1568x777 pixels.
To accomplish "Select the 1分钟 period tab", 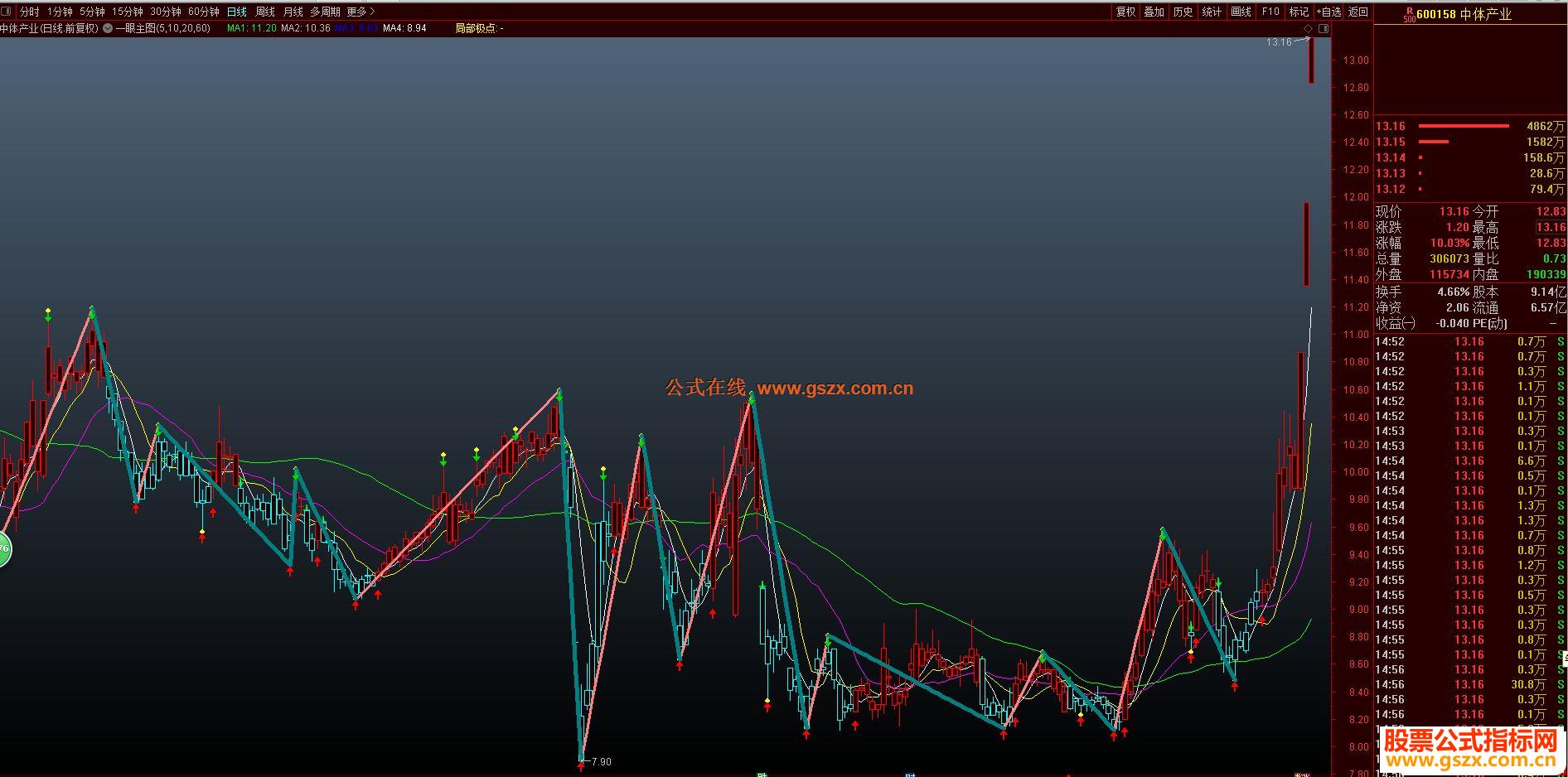I will [60, 12].
